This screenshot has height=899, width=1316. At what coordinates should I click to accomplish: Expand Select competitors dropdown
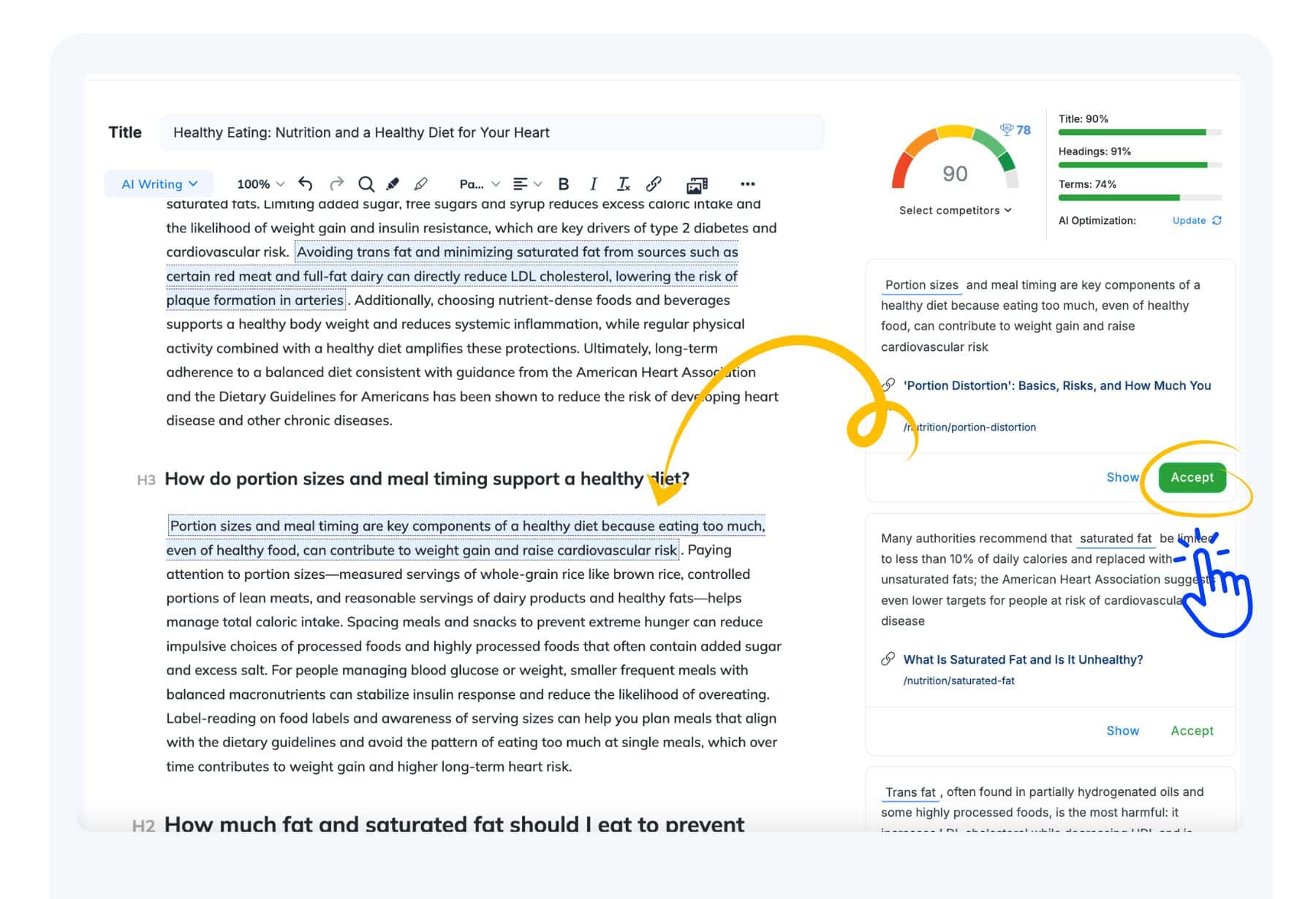[x=955, y=210]
